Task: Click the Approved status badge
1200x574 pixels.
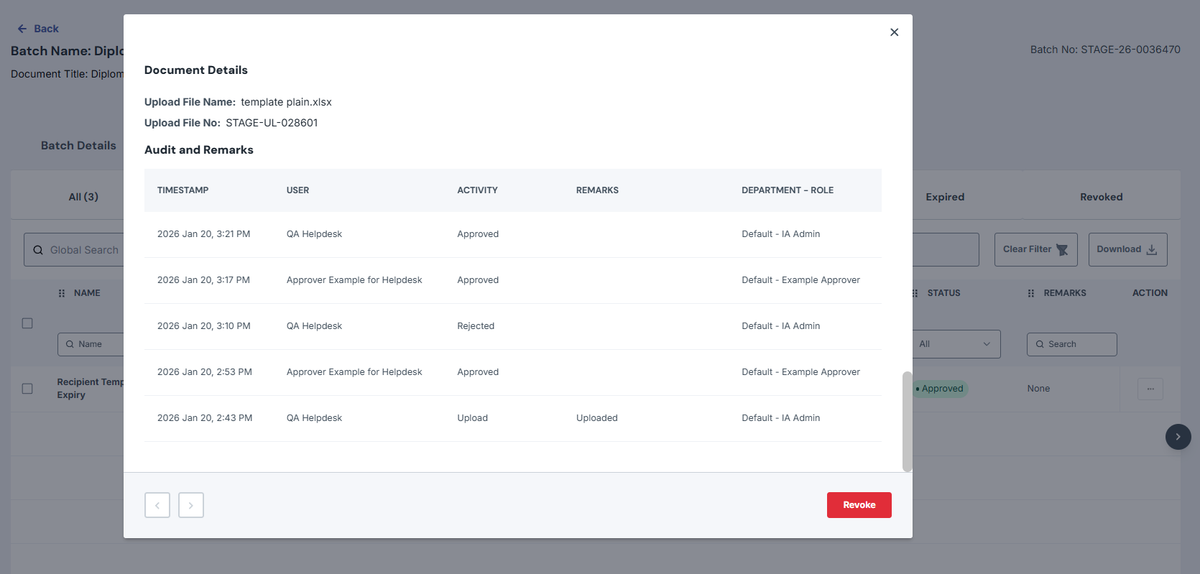Action: click(940, 388)
